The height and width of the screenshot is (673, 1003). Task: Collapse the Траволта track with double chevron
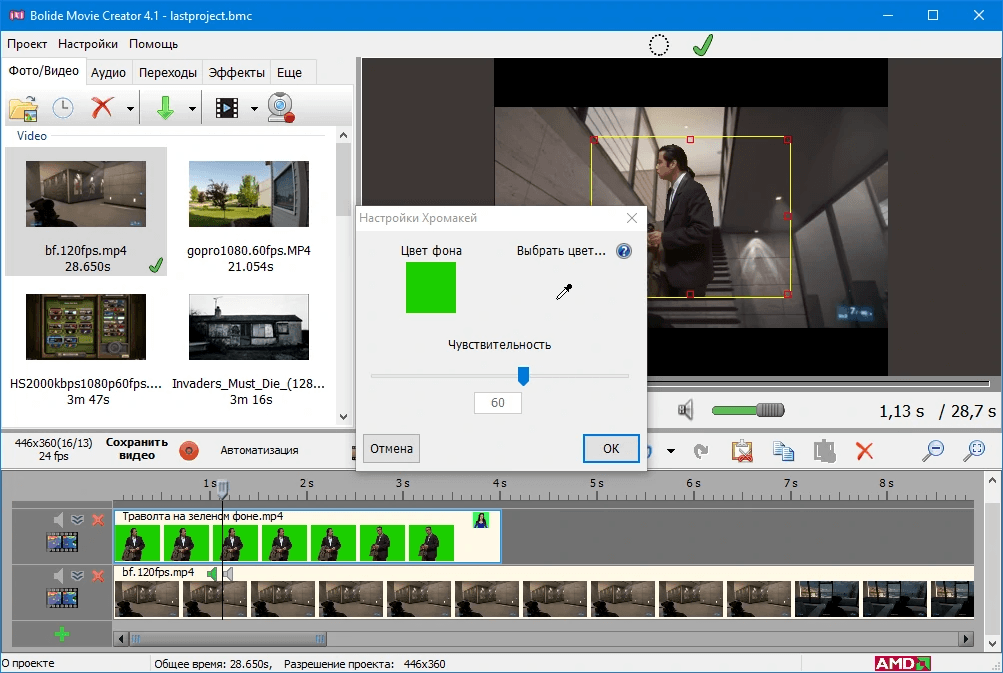point(78,520)
